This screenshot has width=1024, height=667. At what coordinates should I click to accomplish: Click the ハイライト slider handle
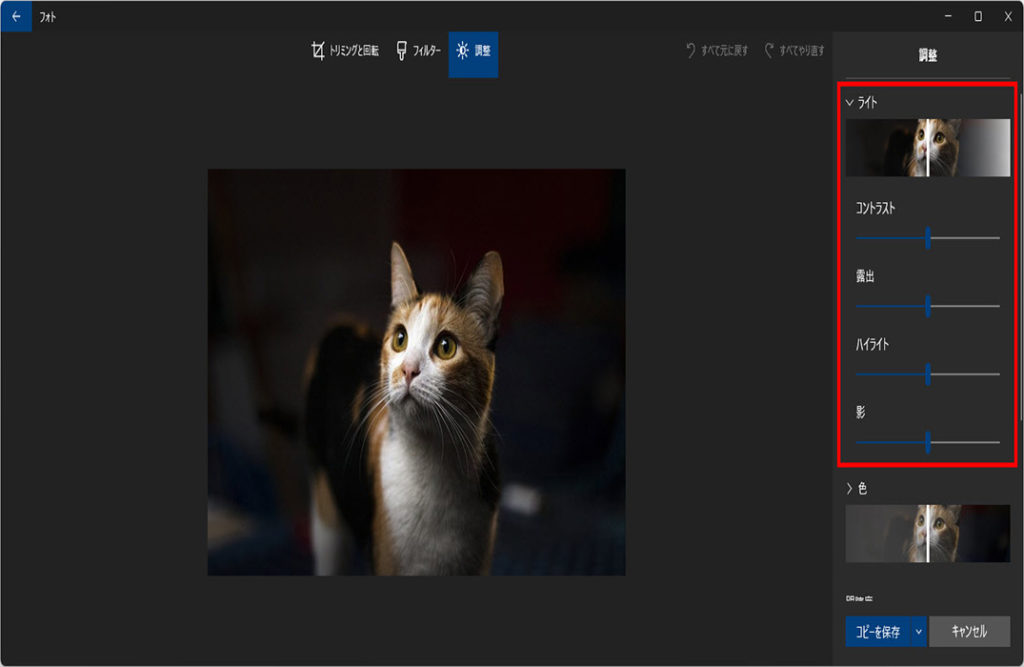click(928, 374)
